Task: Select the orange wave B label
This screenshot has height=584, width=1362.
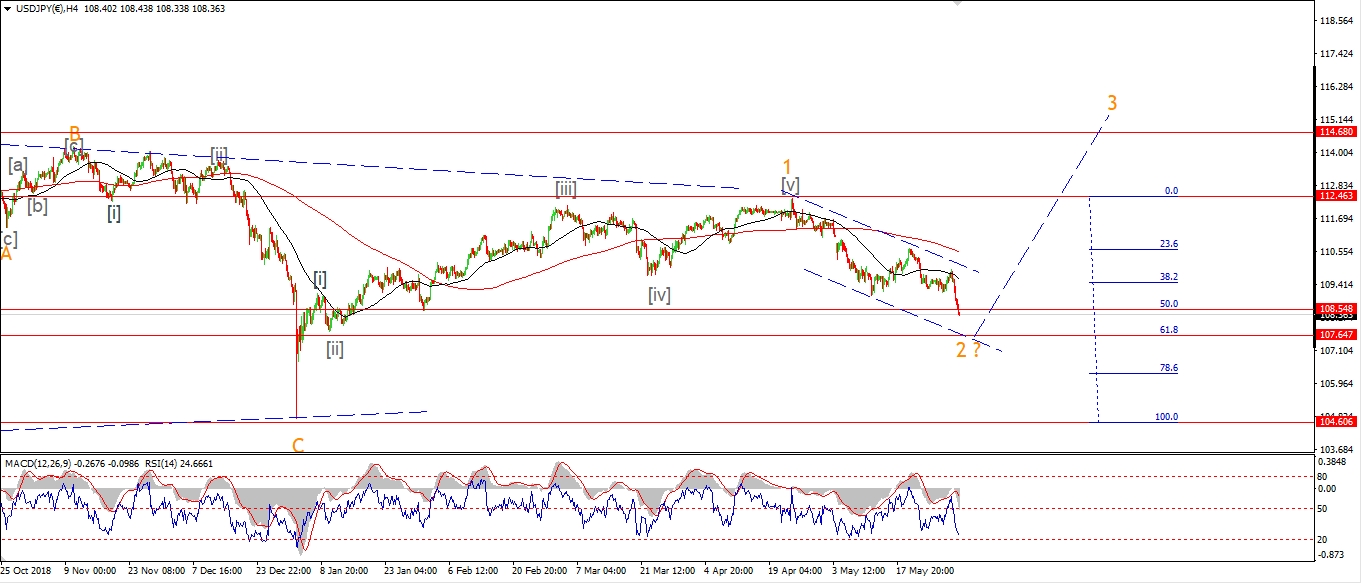Action: click(x=75, y=132)
